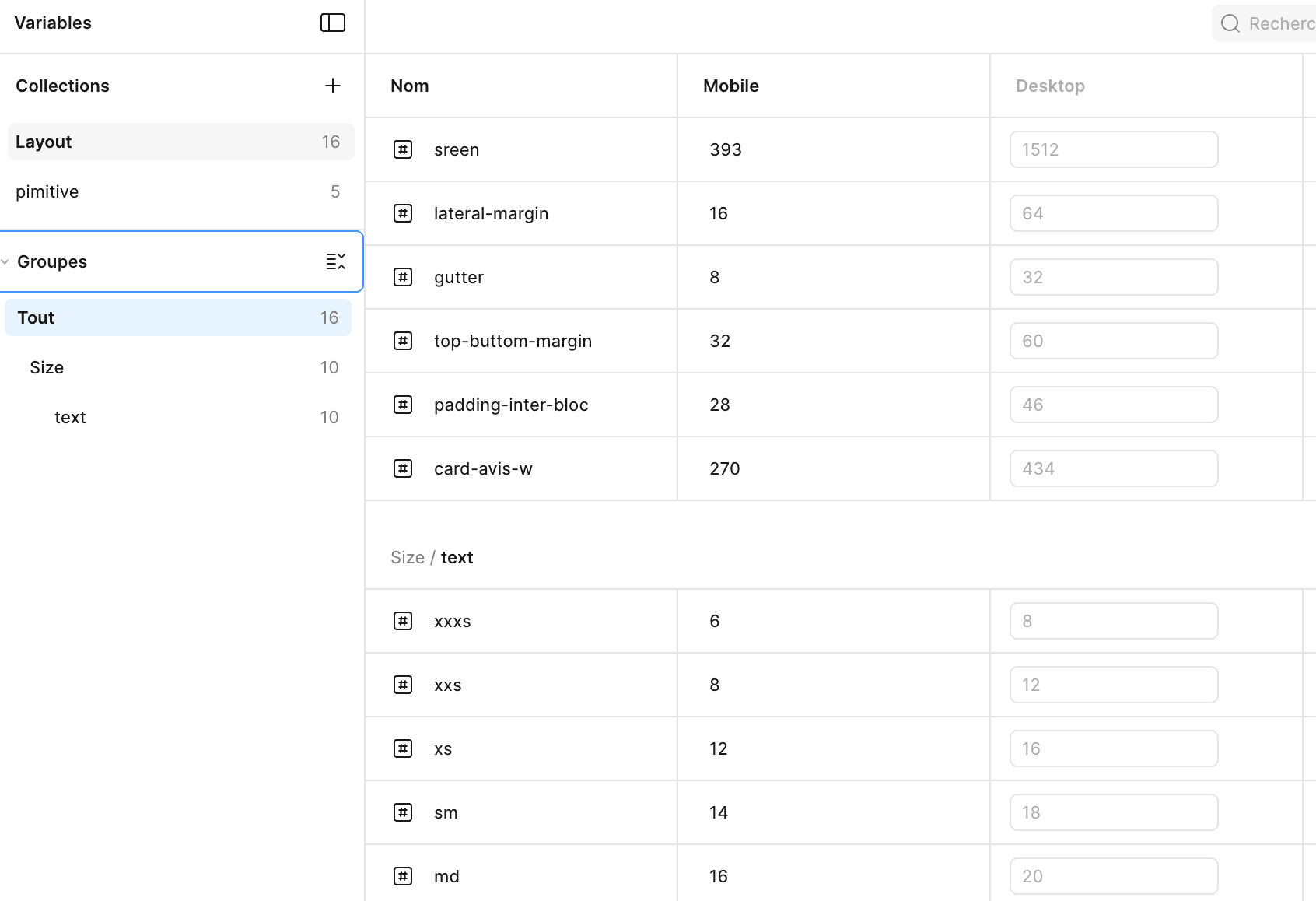Open the text subgroup

point(70,417)
